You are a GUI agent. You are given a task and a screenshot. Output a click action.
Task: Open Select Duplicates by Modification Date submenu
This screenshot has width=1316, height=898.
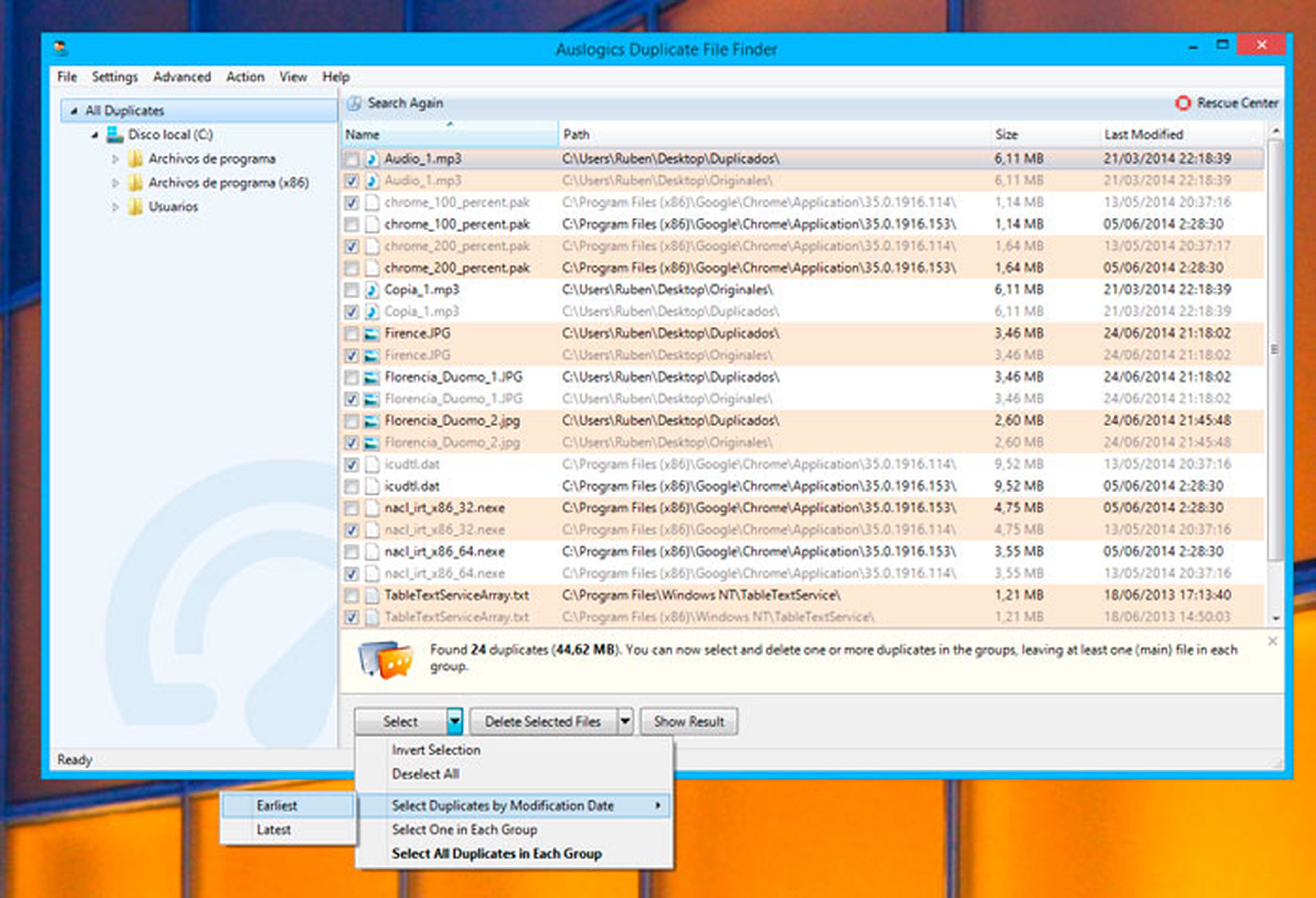coord(514,806)
